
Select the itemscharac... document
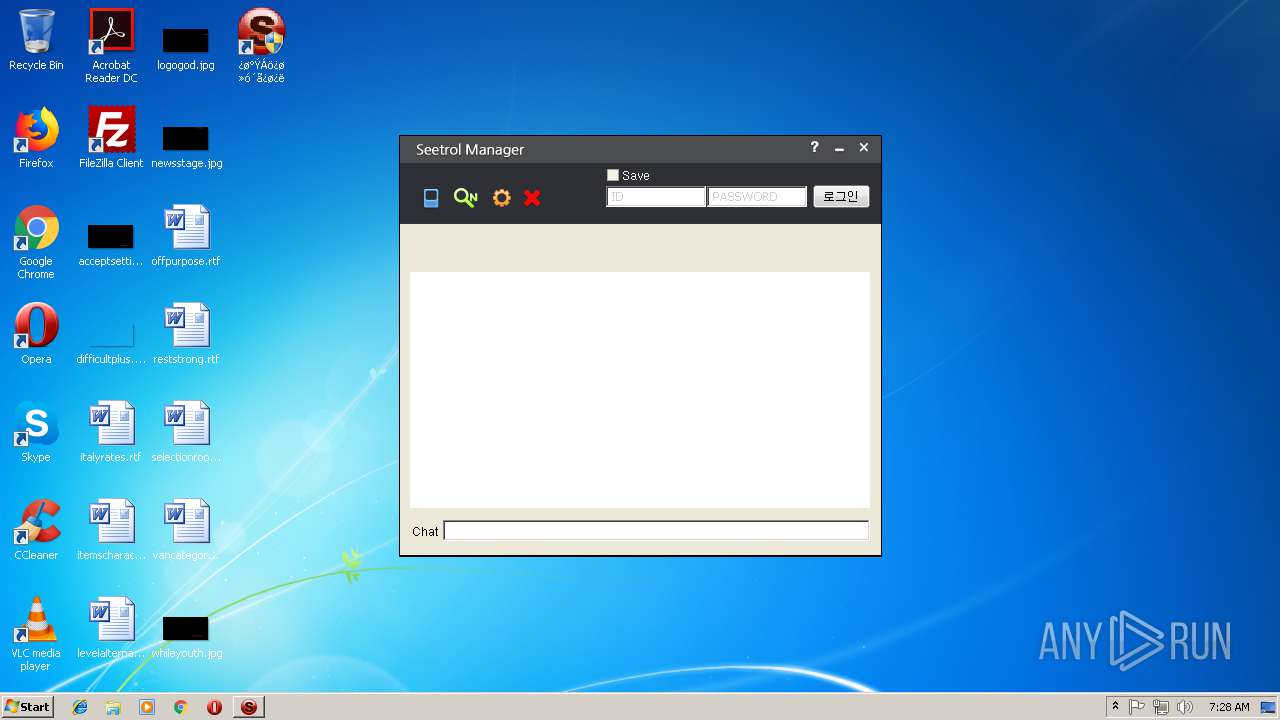111,530
